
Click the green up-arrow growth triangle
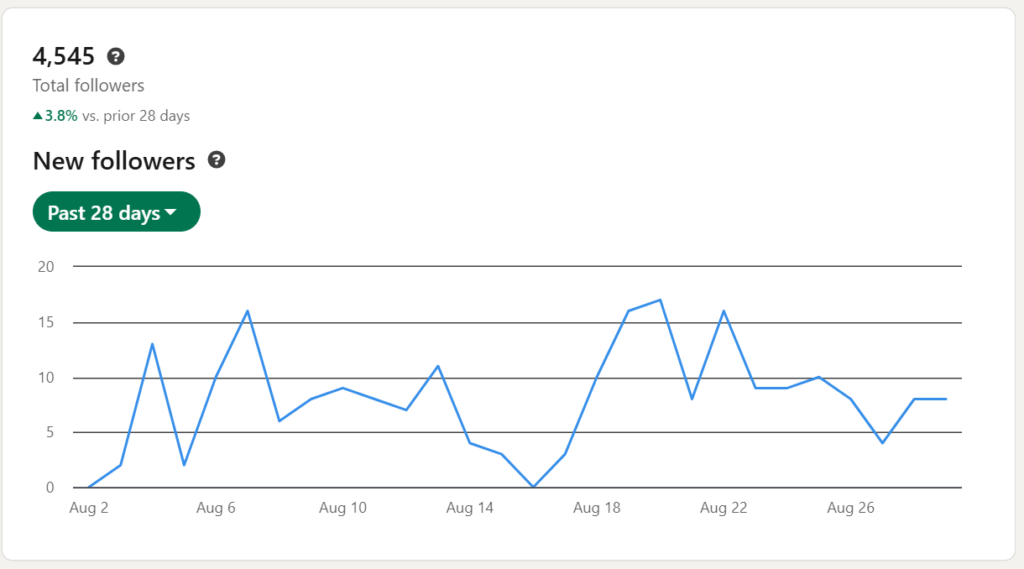[x=38, y=116]
